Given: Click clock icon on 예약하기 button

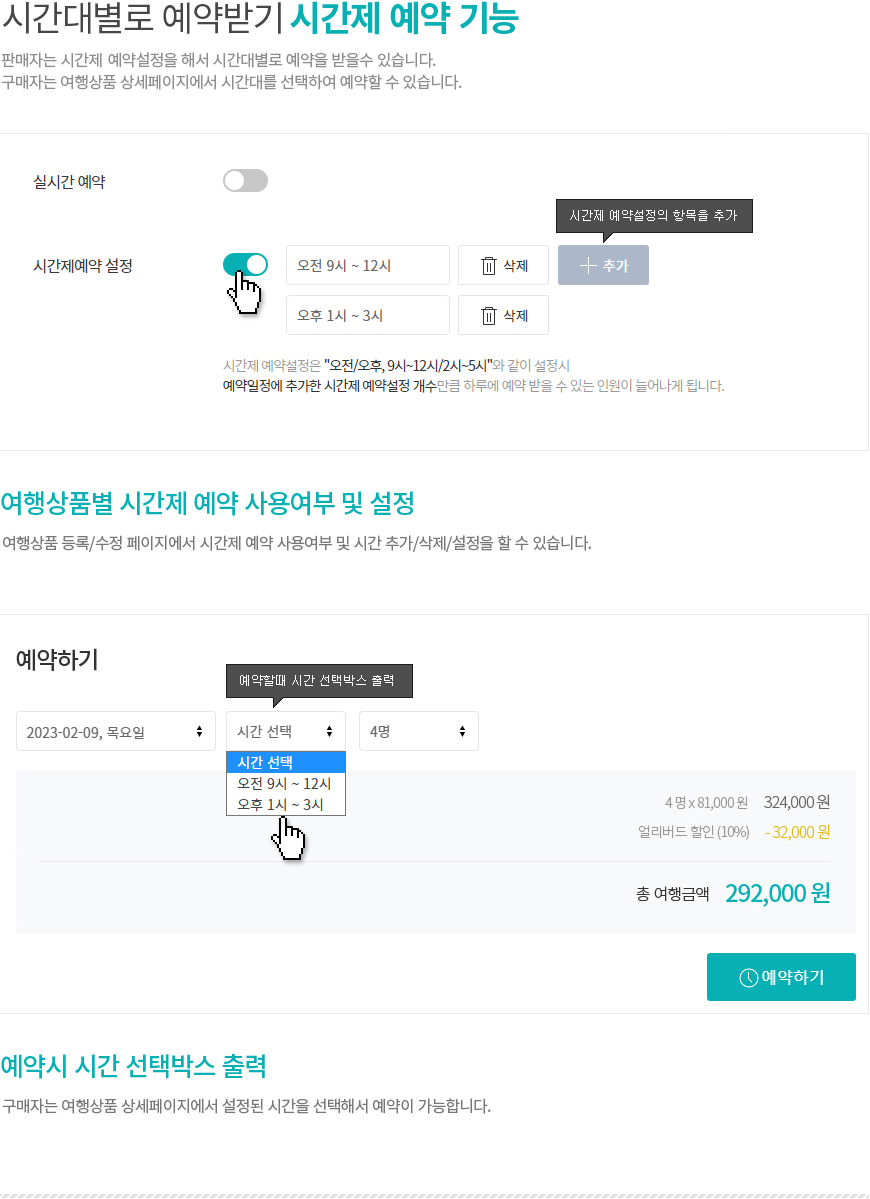Looking at the screenshot, I should [748, 977].
